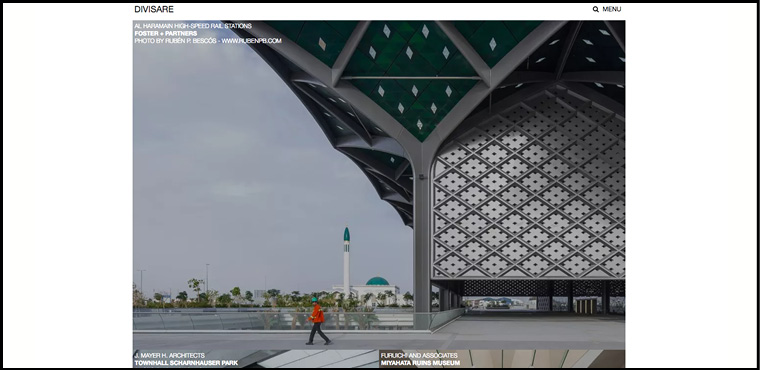Viewport: 760px width, 370px height.
Task: Click Furuichi and Associates label
Action: (x=419, y=355)
